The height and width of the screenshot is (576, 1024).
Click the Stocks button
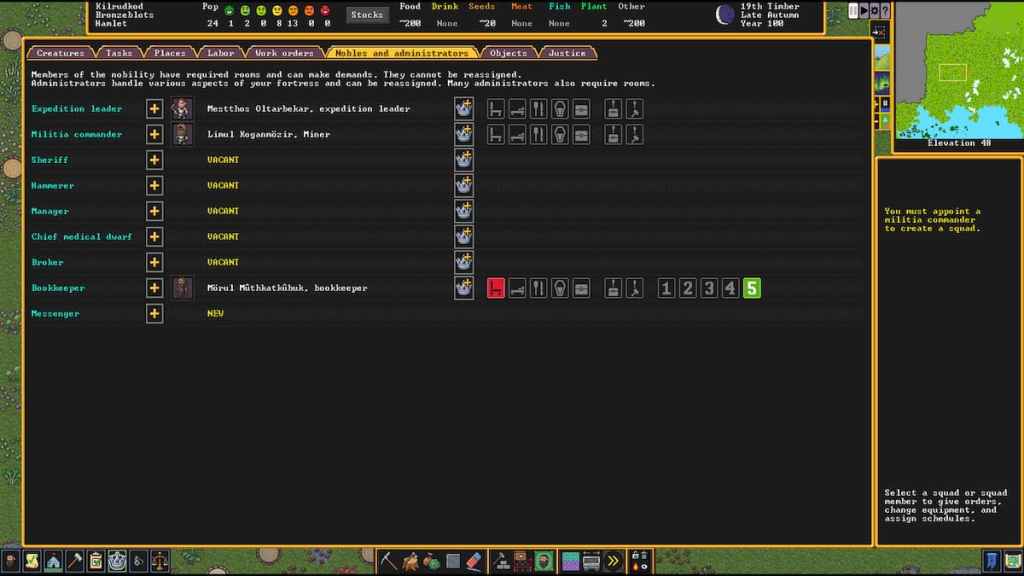point(367,15)
